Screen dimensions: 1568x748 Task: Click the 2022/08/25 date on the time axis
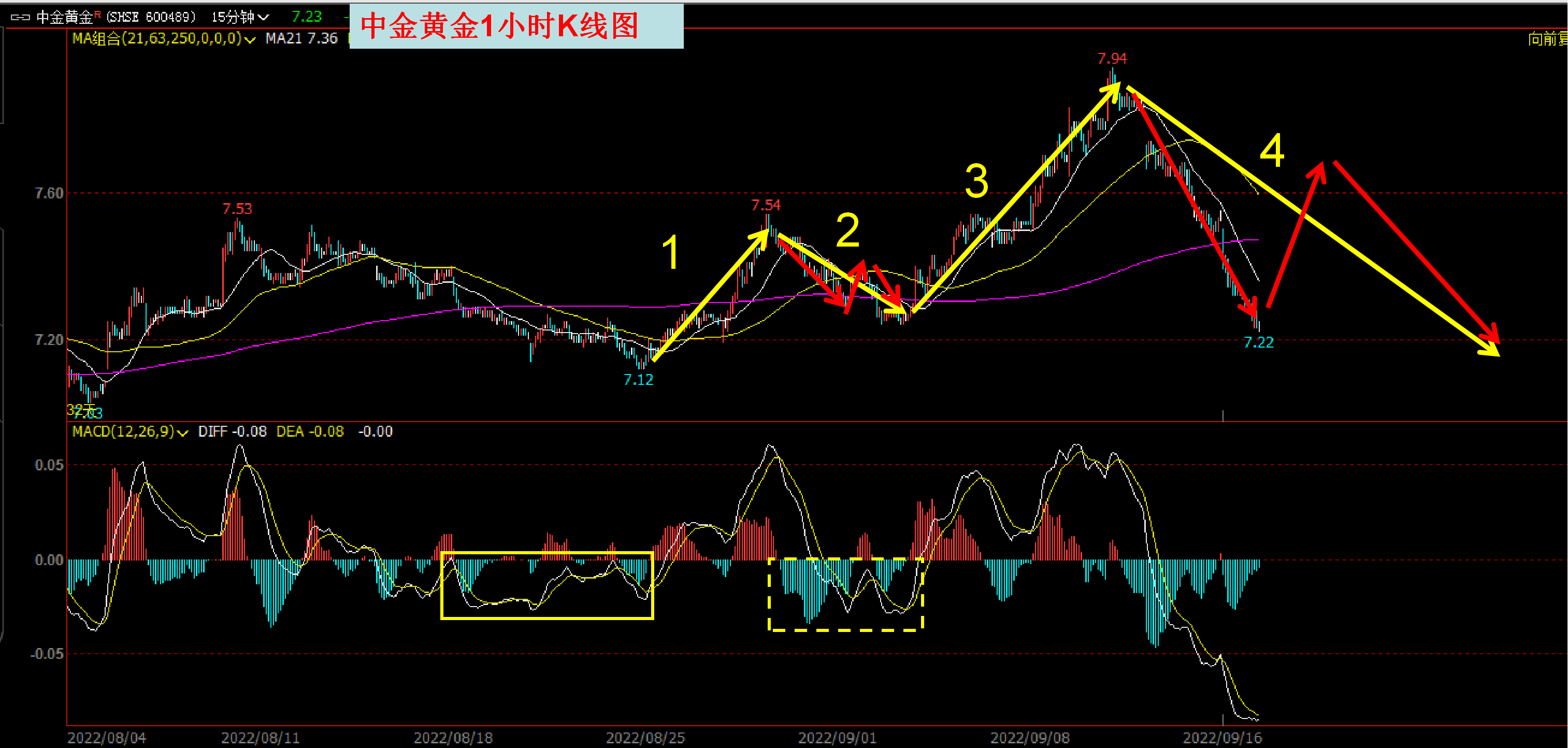pyautogui.click(x=645, y=738)
